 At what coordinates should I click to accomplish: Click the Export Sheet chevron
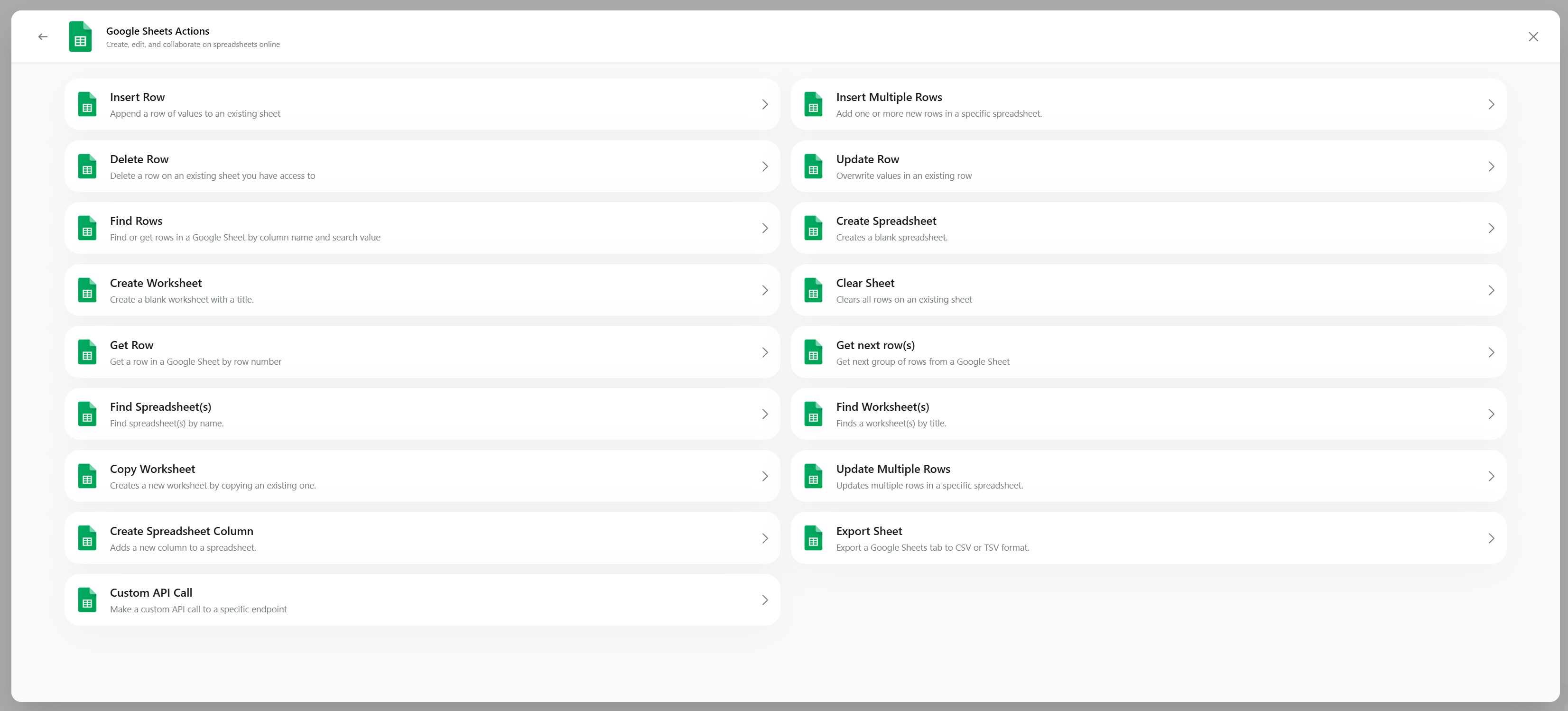tap(1491, 539)
